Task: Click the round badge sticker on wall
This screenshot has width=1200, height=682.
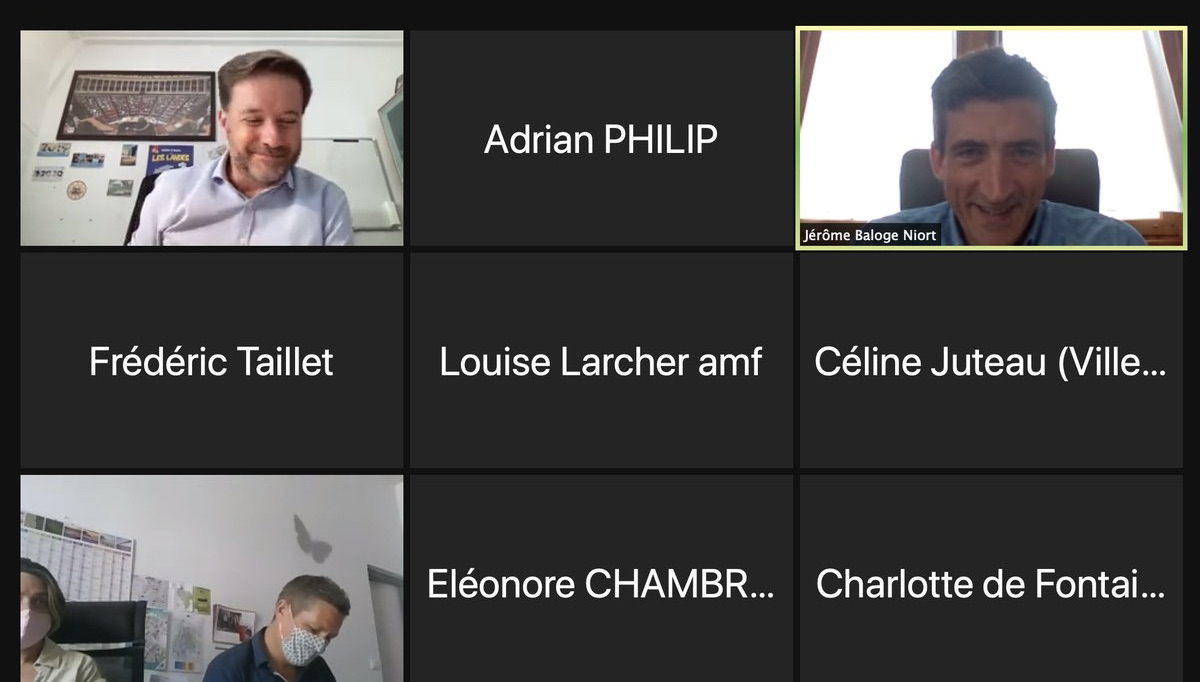Action: [x=77, y=189]
